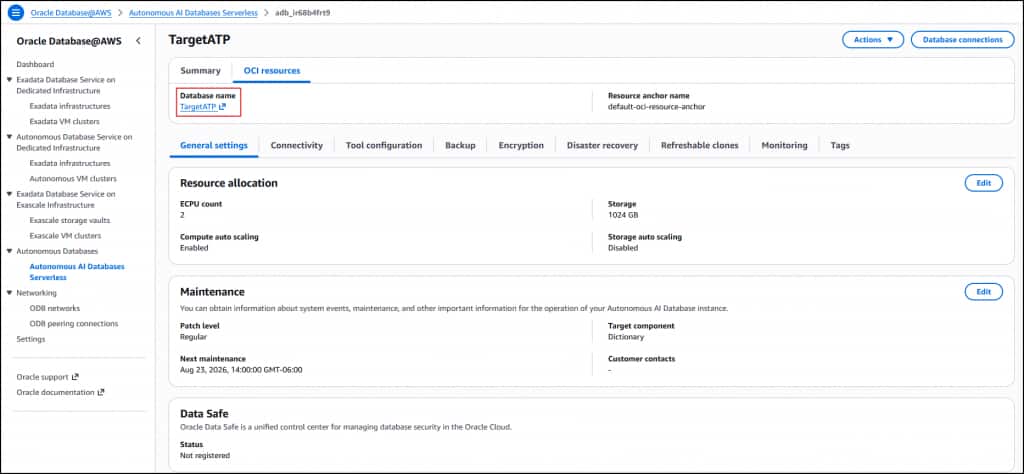Open the Connectivity tab

pos(296,146)
